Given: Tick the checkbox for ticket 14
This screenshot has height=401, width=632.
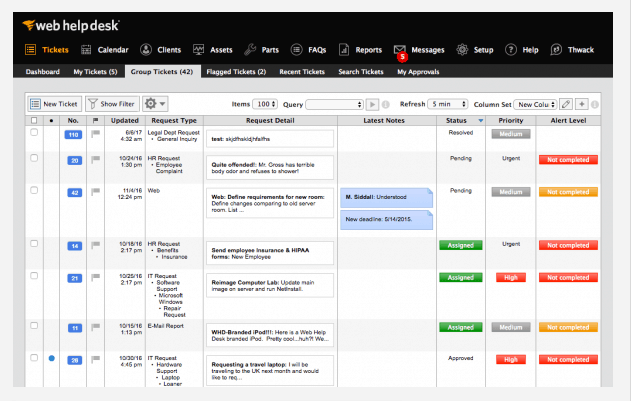Looking at the screenshot, I should click(34, 243).
